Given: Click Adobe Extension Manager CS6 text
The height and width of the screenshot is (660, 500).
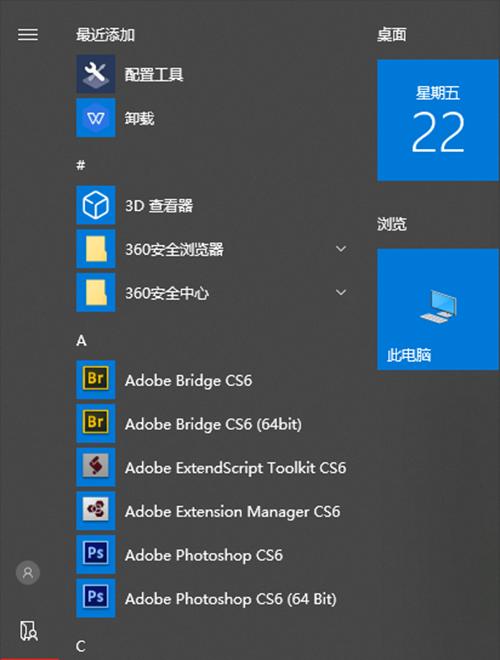Looking at the screenshot, I should point(233,512).
